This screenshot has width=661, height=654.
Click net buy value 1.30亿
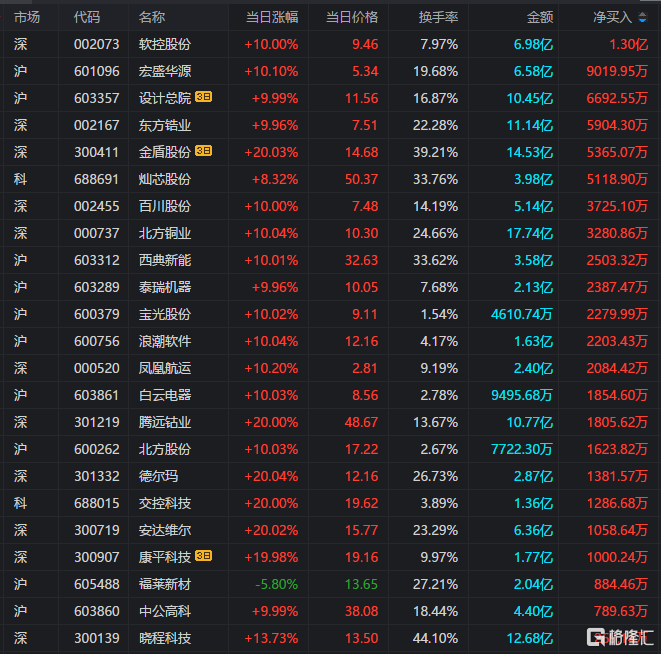[x=629, y=44]
